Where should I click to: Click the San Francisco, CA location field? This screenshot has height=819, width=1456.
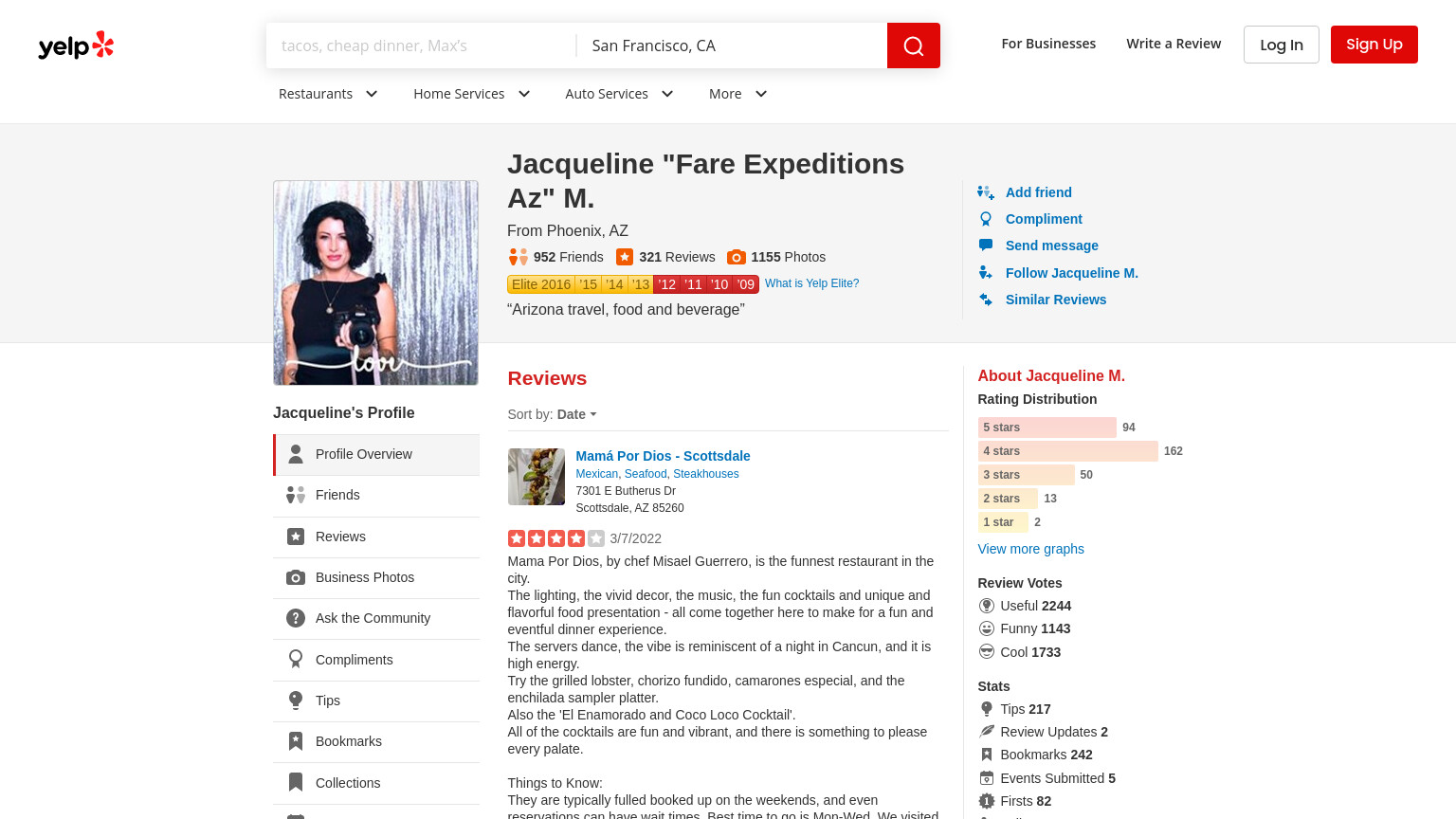[732, 45]
